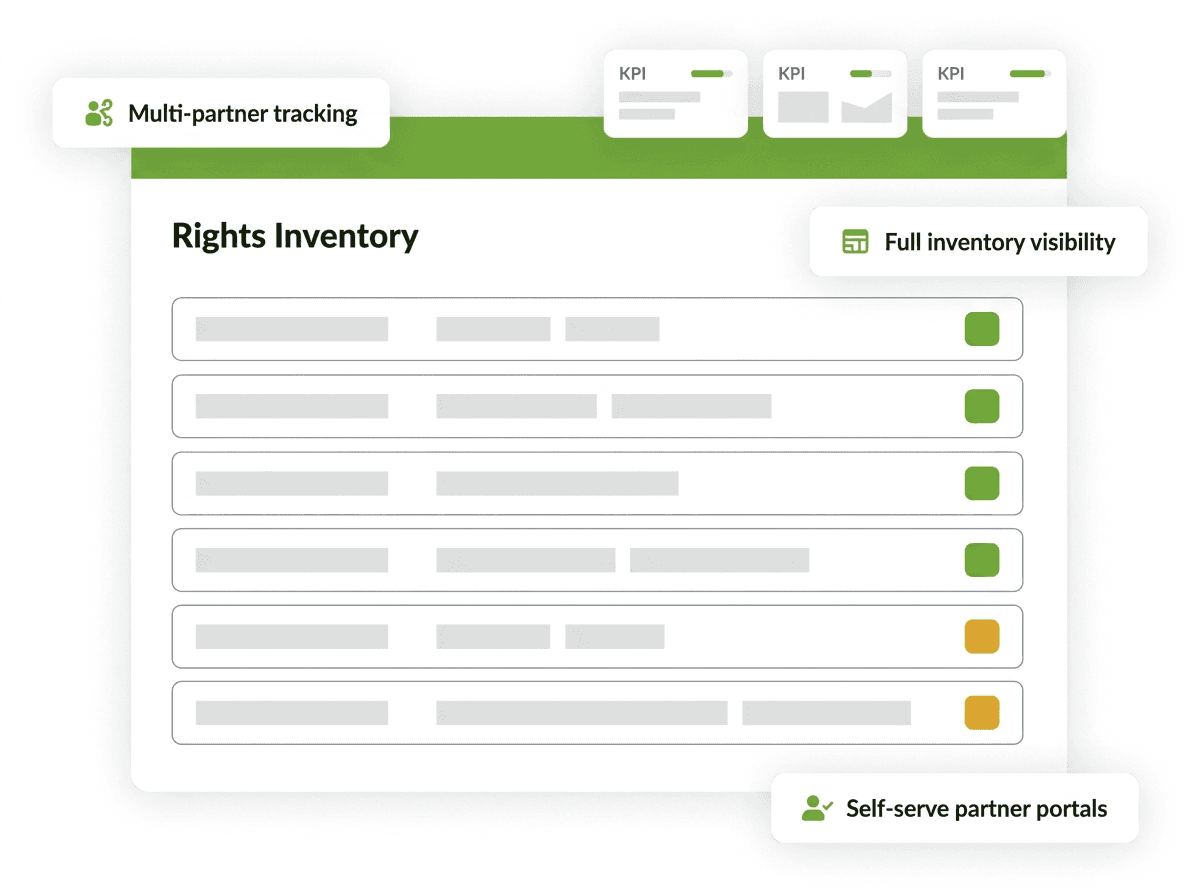Open the third KPI card
This screenshot has height=896, width=1200.
994,93
